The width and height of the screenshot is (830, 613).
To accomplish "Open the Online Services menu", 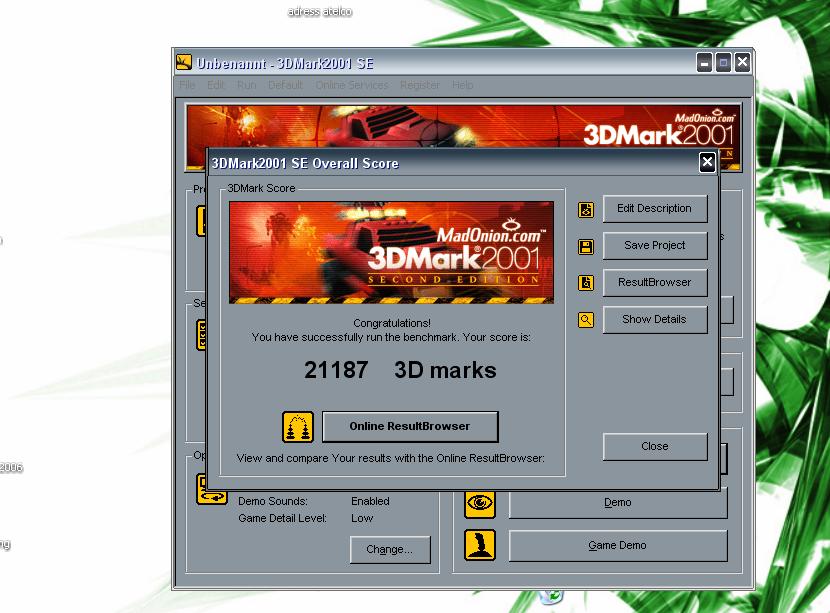I will click(x=352, y=85).
